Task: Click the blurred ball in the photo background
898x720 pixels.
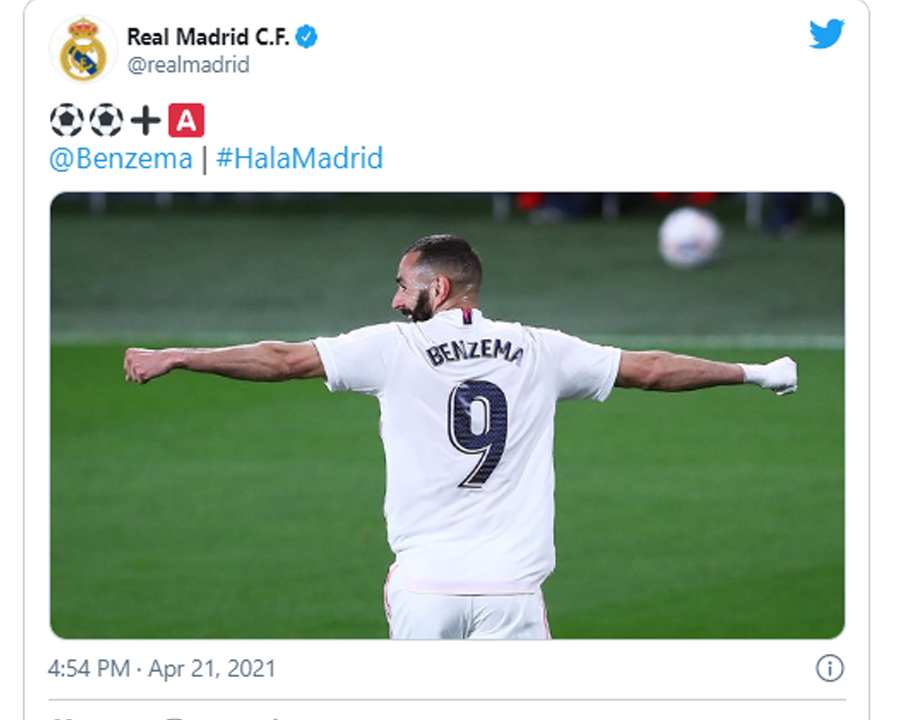Action: point(690,238)
